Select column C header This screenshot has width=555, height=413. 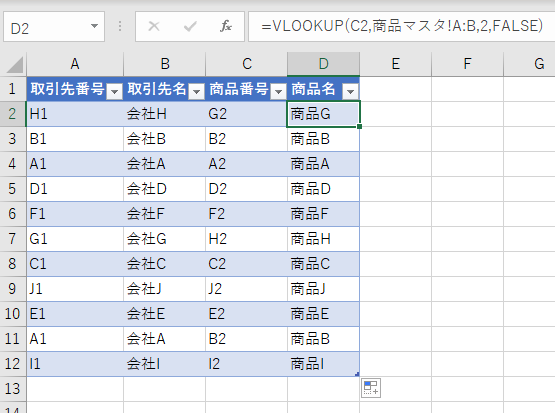tap(247, 64)
